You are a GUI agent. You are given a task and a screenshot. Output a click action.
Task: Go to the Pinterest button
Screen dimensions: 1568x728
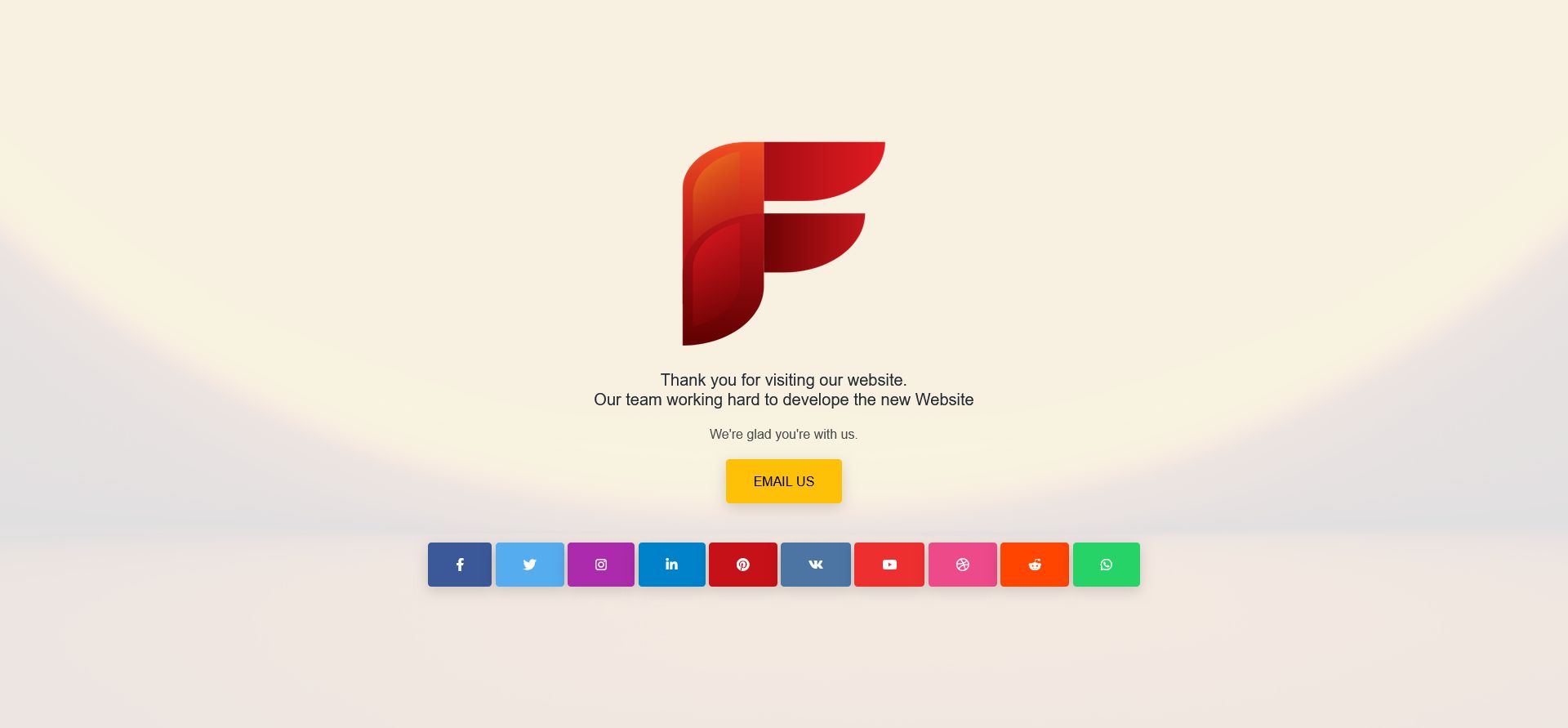point(743,565)
